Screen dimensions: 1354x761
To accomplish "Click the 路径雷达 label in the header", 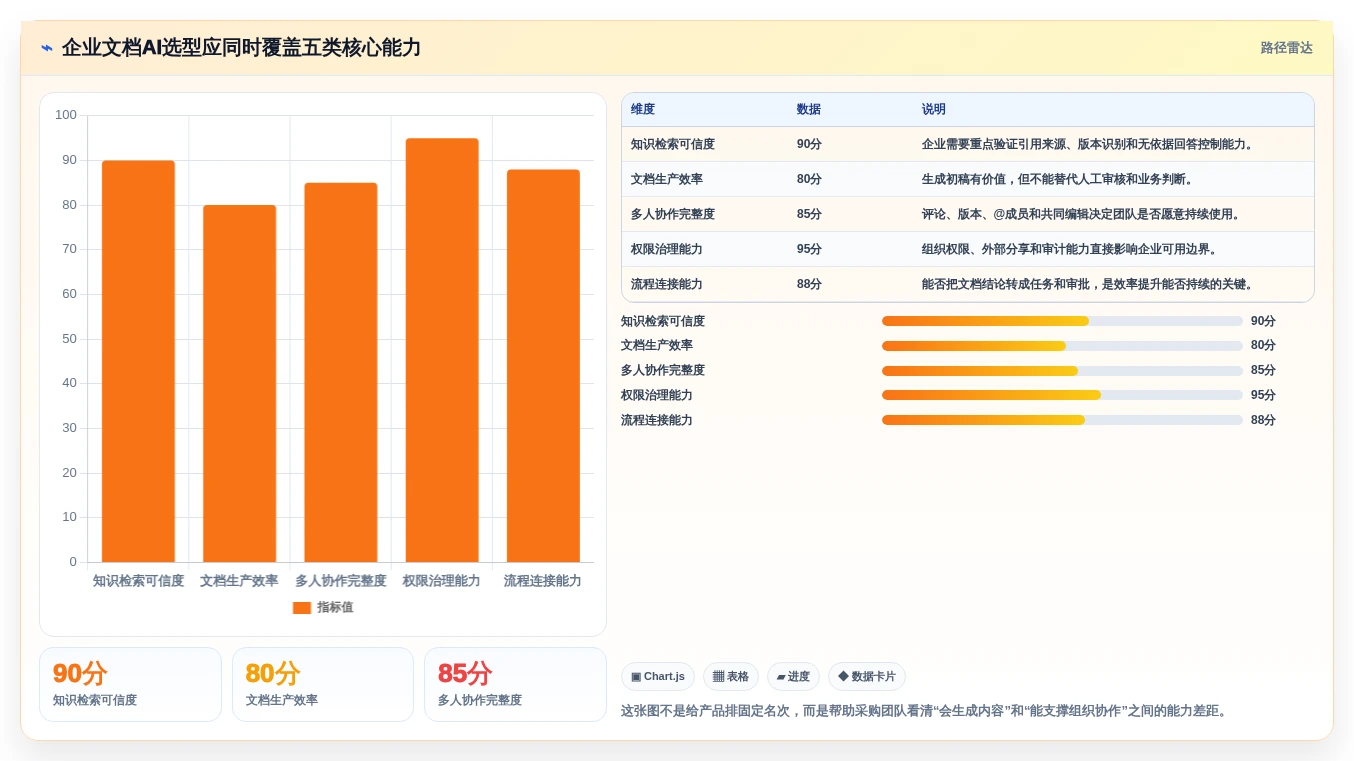I will click(1286, 48).
